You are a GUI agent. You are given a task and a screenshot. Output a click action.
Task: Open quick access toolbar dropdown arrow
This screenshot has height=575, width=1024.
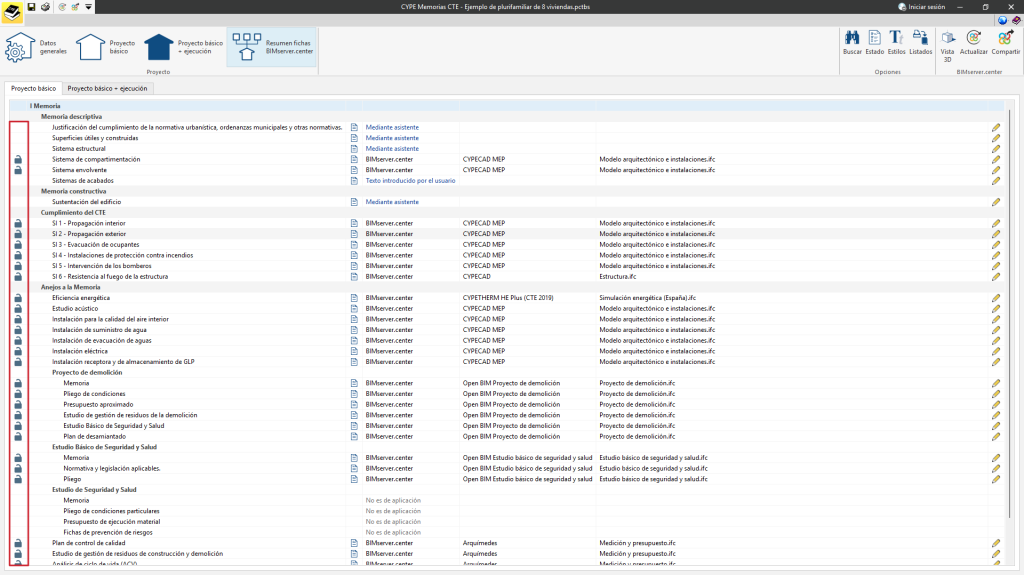88,7
